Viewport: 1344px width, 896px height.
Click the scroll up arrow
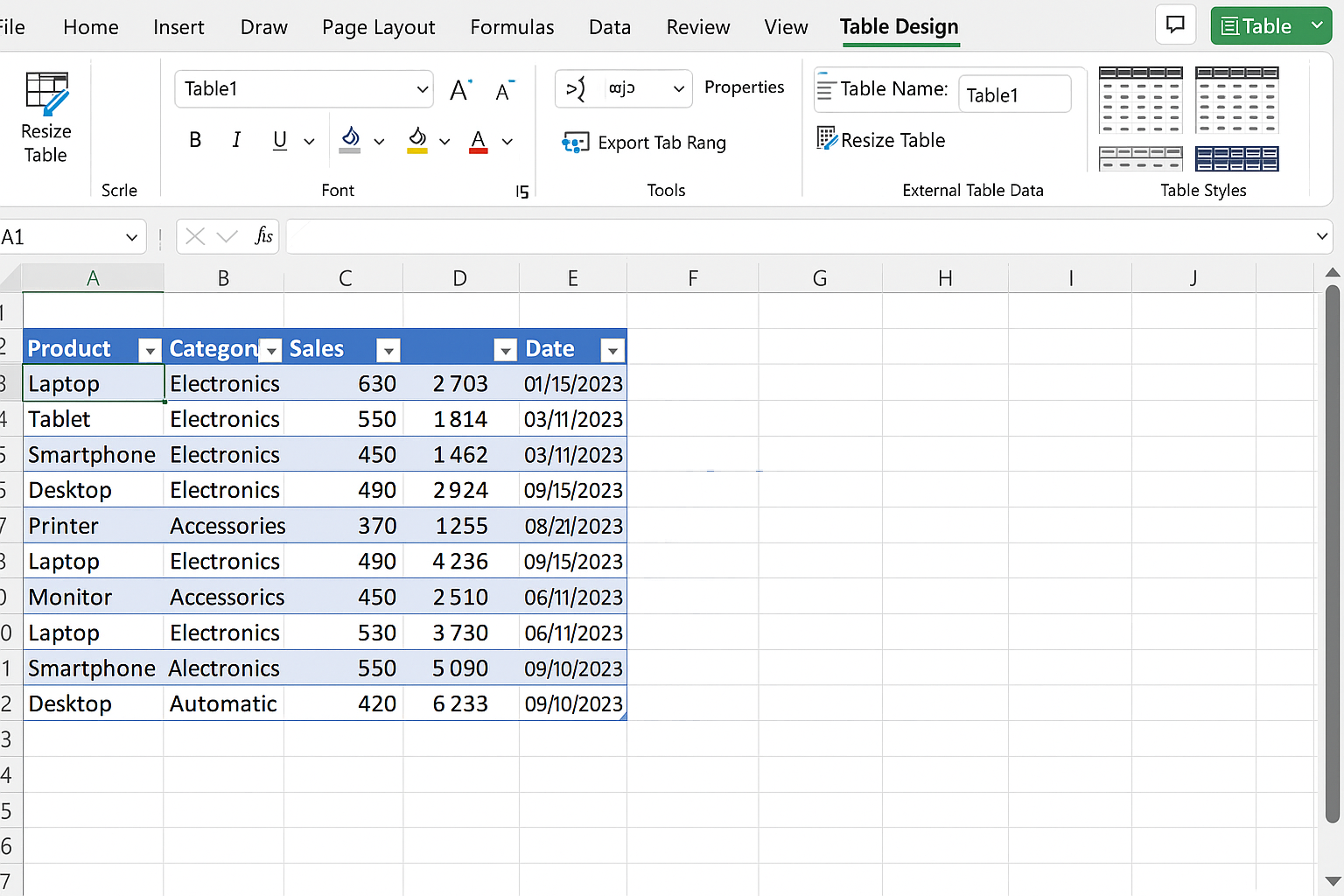pos(1332,272)
